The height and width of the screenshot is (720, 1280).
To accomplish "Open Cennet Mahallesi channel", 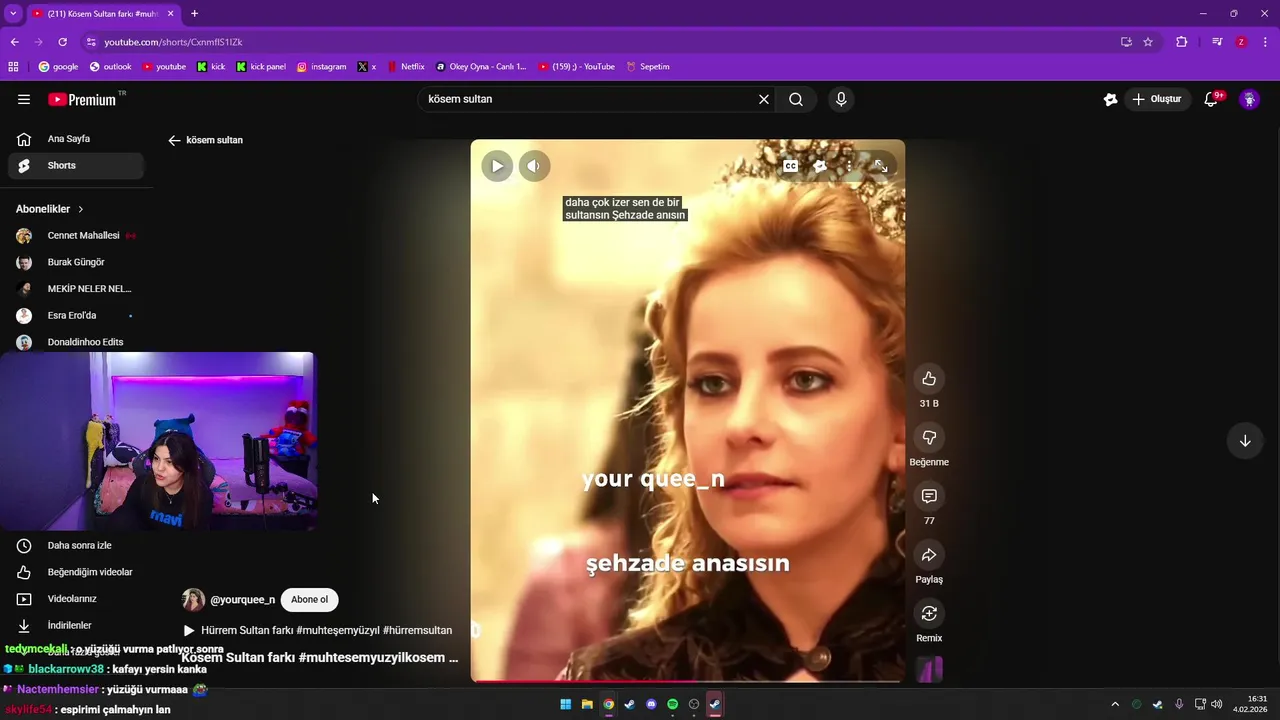I will (x=77, y=236).
